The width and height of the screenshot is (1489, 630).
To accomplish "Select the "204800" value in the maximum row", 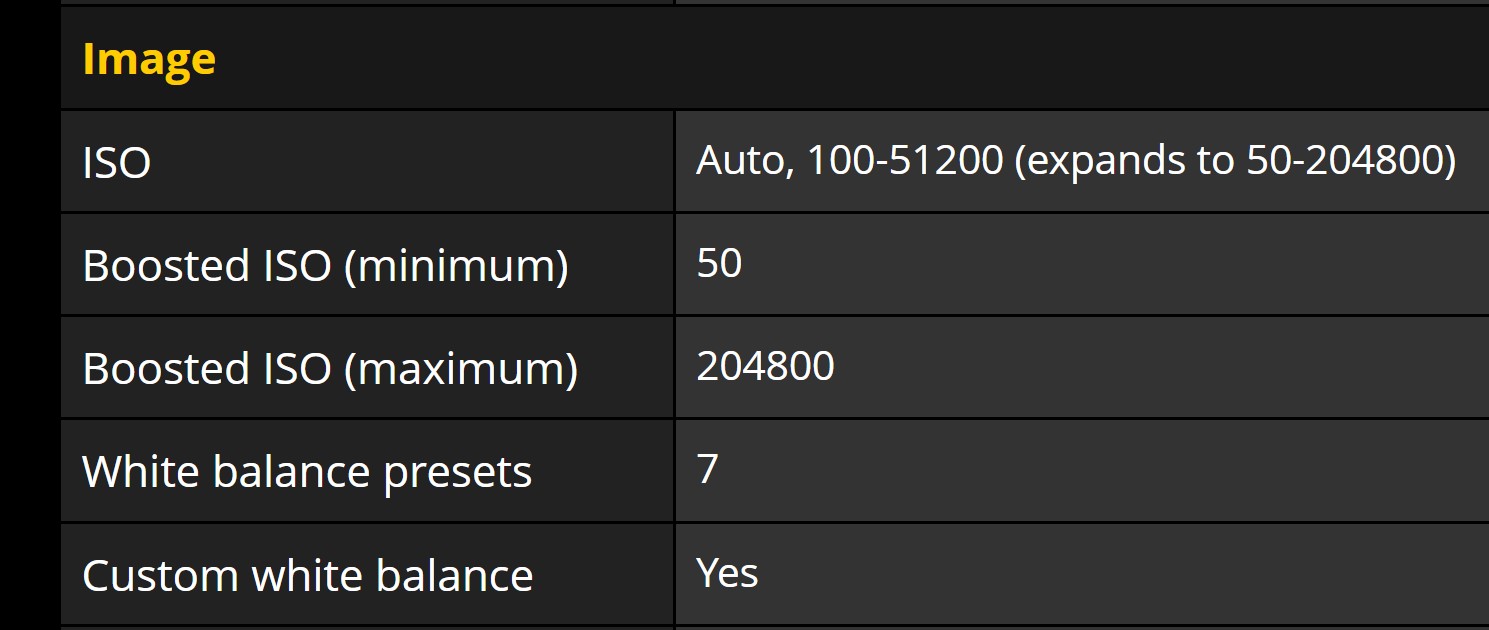I will pyautogui.click(x=765, y=367).
